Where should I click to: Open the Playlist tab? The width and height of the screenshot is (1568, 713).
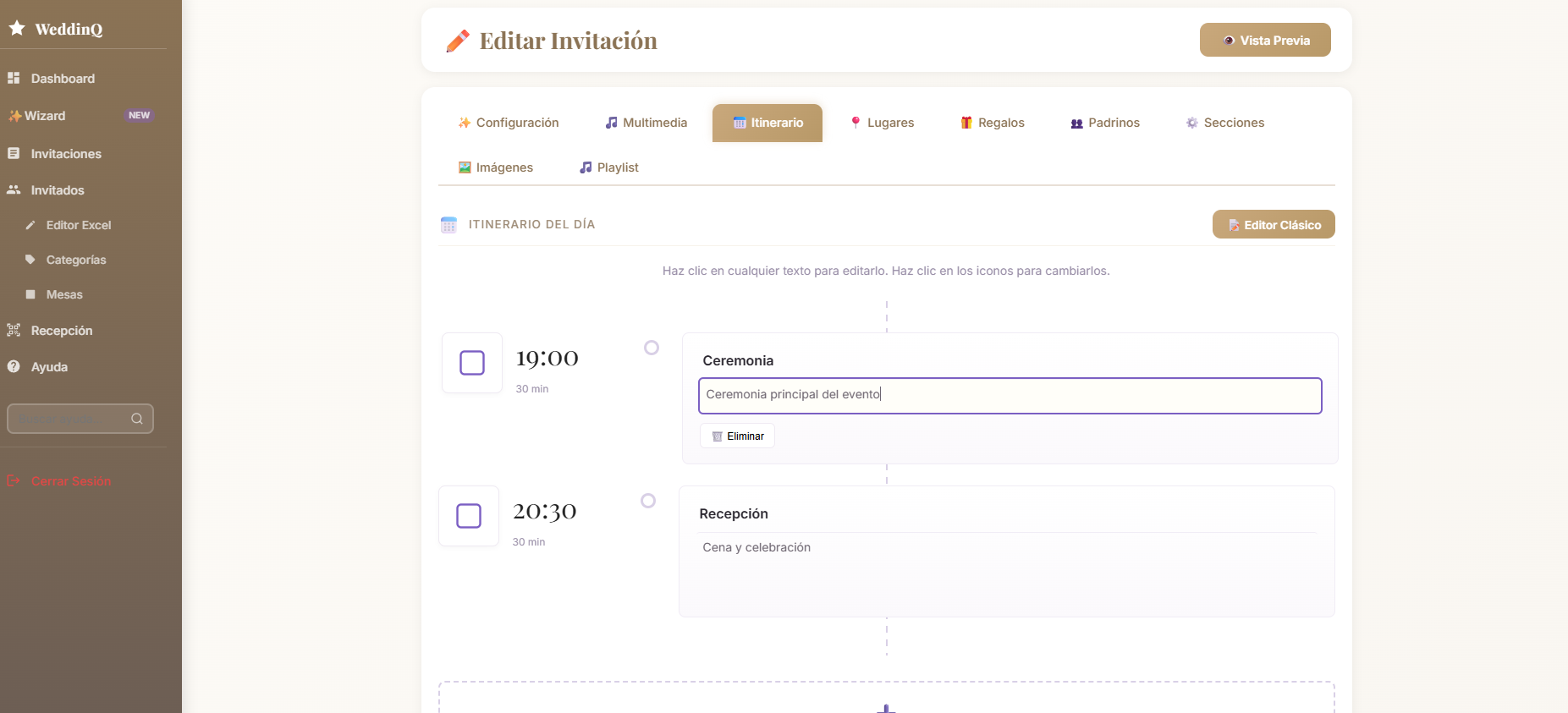(x=609, y=167)
